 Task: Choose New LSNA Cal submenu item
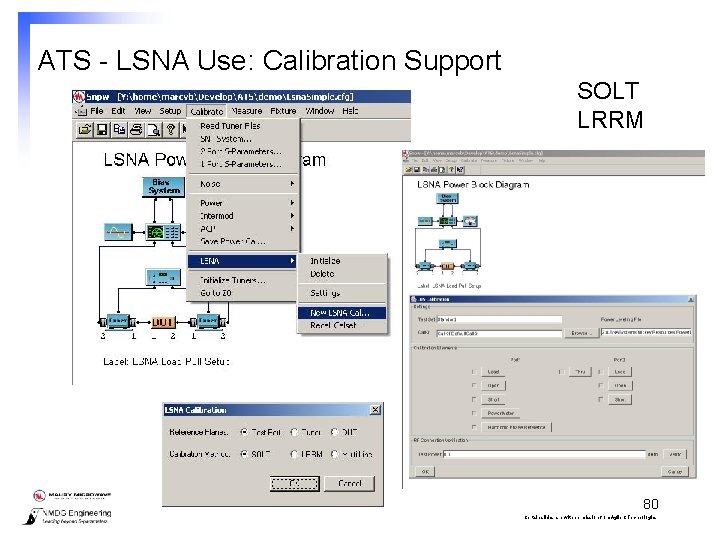click(x=342, y=313)
